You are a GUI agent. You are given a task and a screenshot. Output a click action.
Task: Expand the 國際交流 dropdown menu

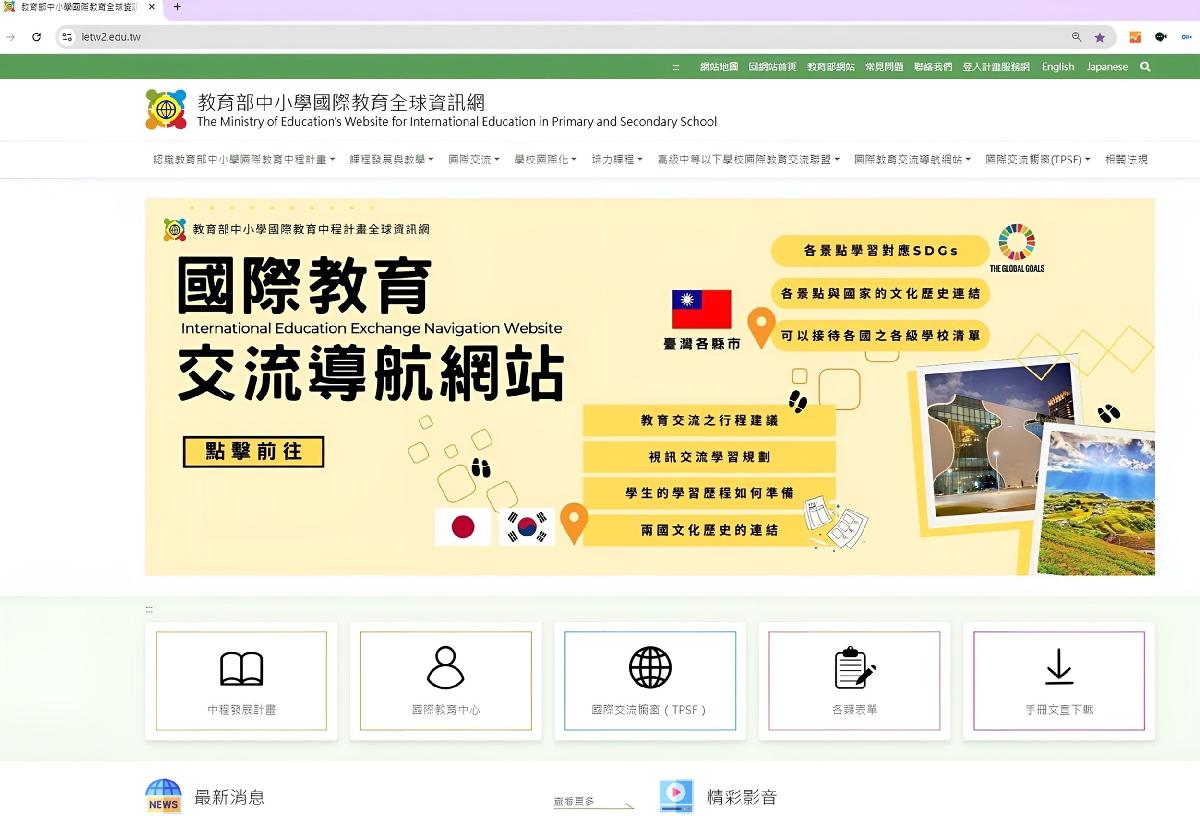(x=473, y=160)
